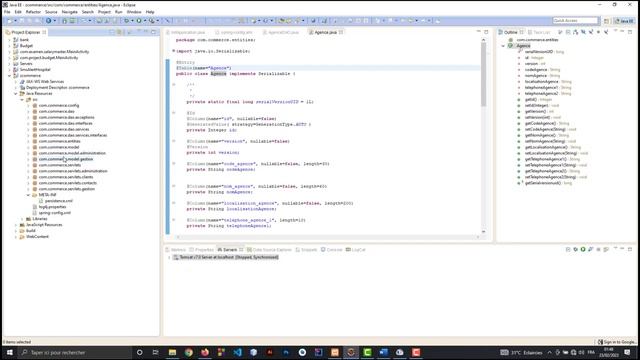Open Google Chrome from taskbar

tap(189, 352)
